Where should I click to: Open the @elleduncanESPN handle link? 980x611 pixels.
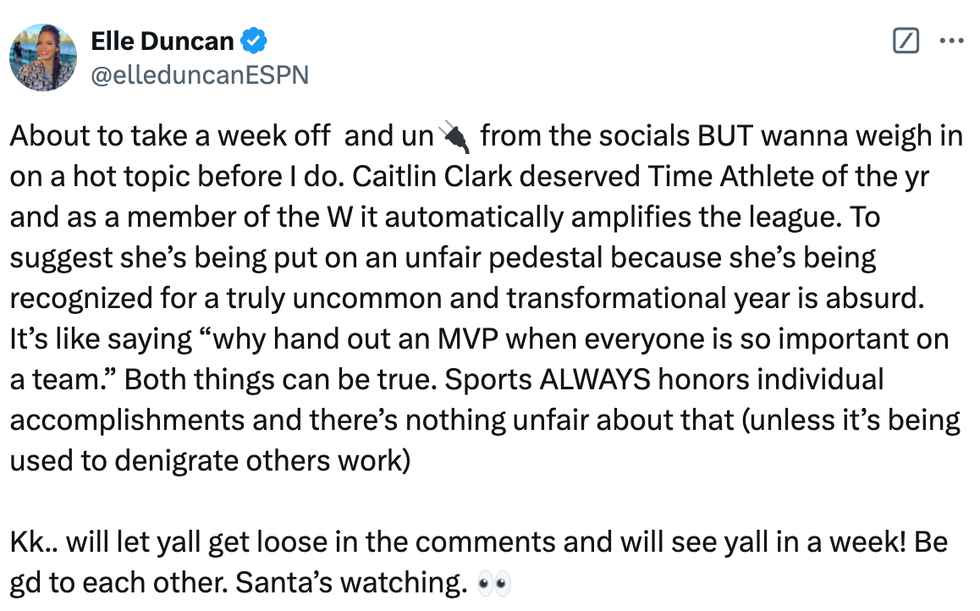click(200, 74)
